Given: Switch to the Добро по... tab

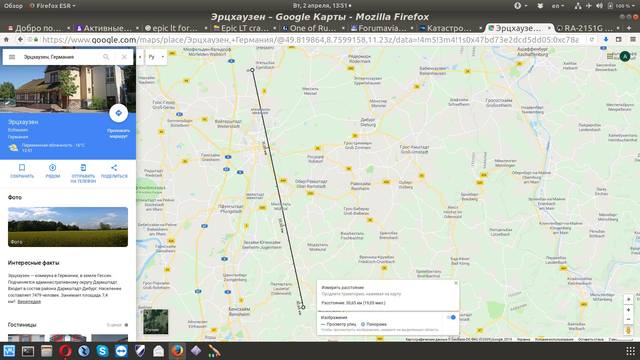Looking at the screenshot, I should click(38, 28).
